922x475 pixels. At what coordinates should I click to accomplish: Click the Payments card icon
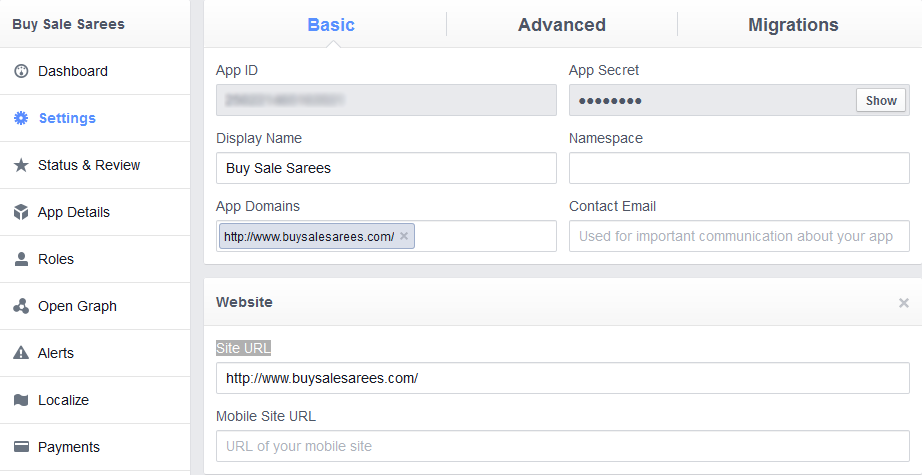point(21,447)
